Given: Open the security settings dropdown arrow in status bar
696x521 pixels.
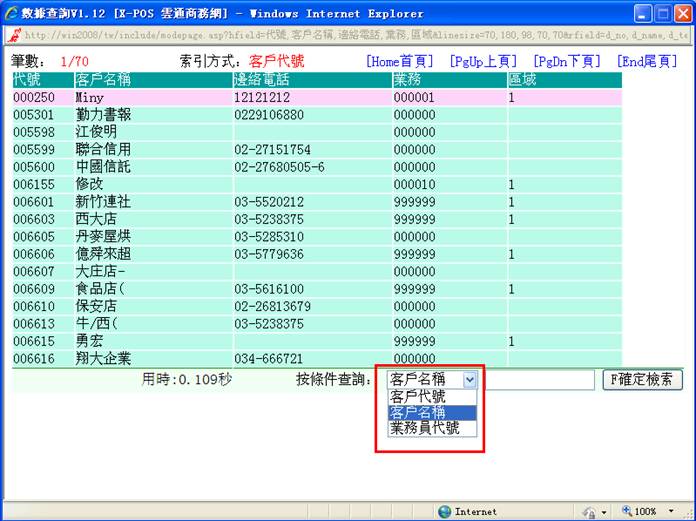Looking at the screenshot, I should click(x=604, y=511).
